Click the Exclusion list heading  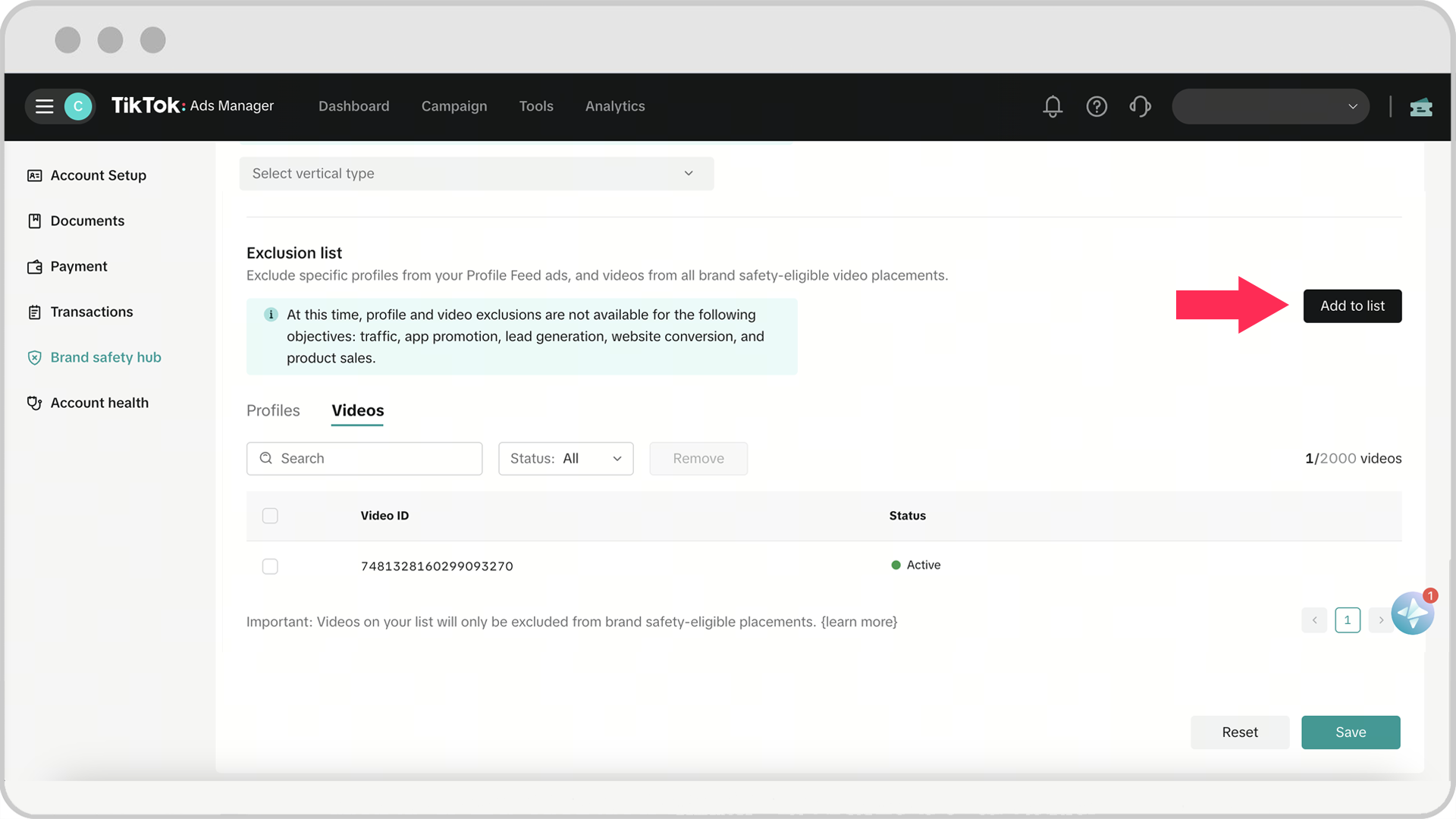(x=294, y=253)
